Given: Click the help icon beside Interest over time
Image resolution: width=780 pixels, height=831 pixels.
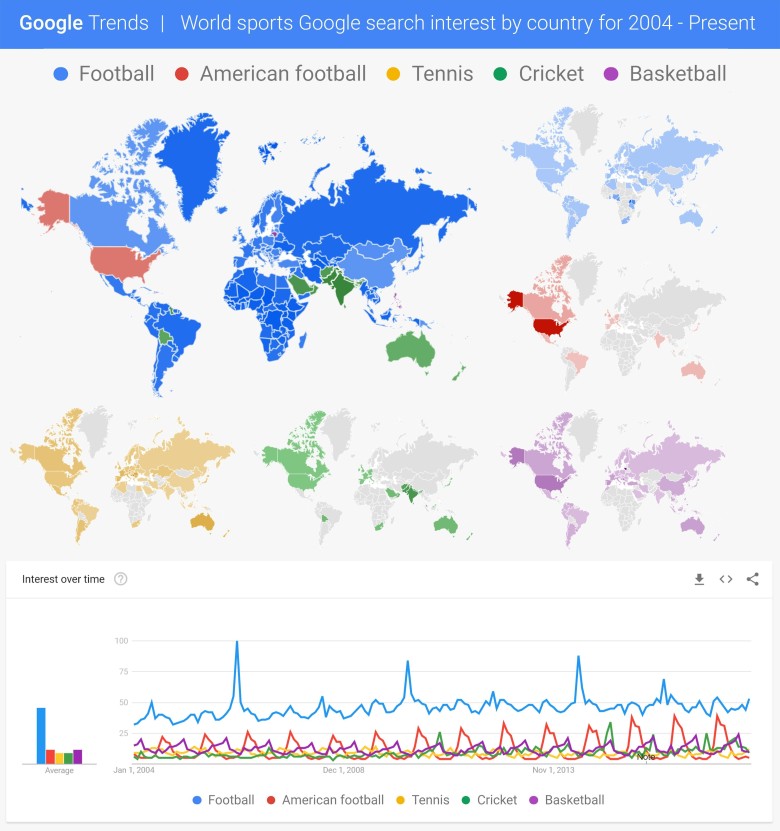Looking at the screenshot, I should click(x=121, y=579).
